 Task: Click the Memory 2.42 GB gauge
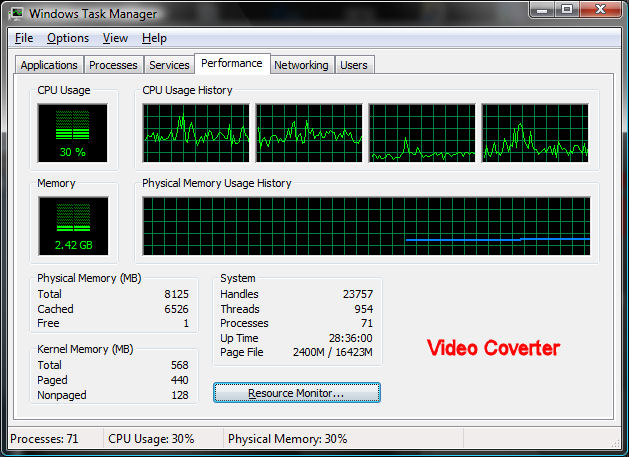coord(73,226)
